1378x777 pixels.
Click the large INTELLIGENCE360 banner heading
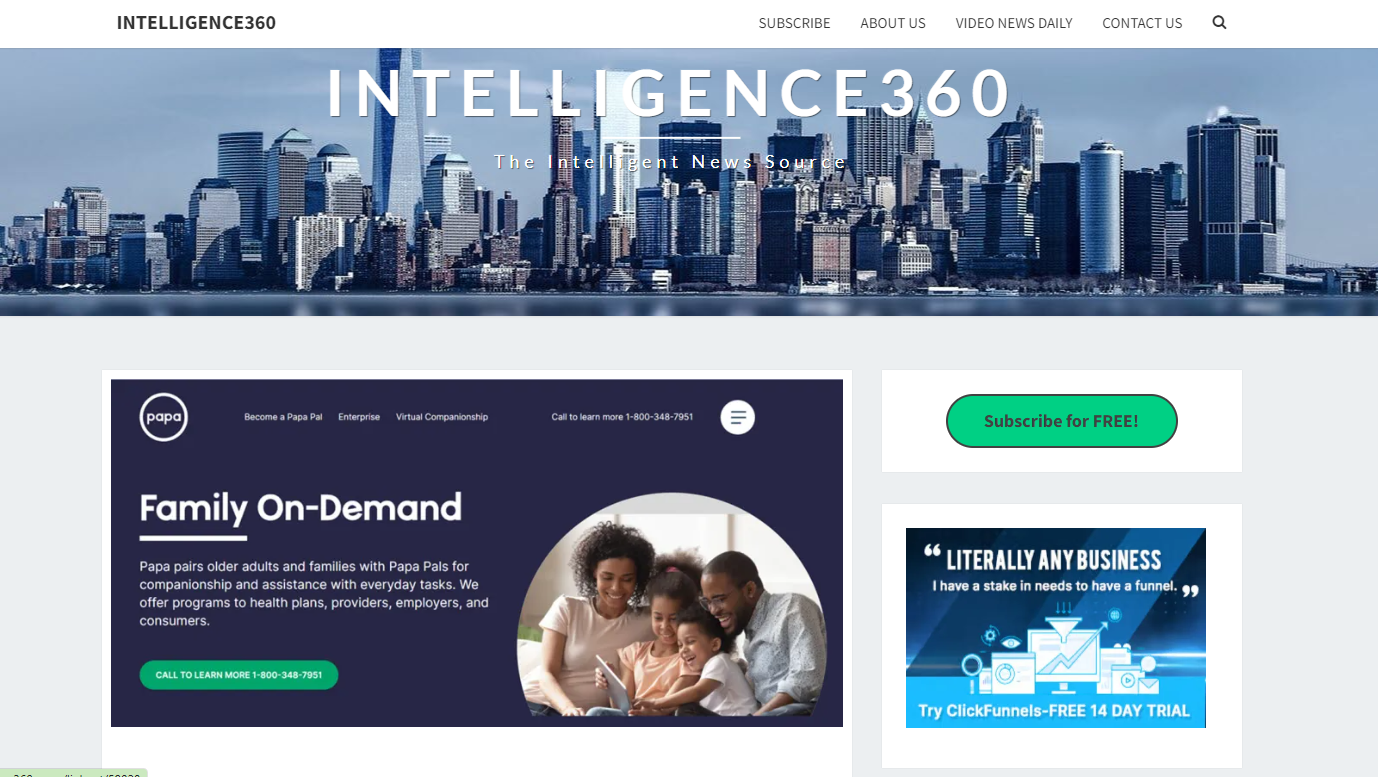pyautogui.click(x=670, y=93)
